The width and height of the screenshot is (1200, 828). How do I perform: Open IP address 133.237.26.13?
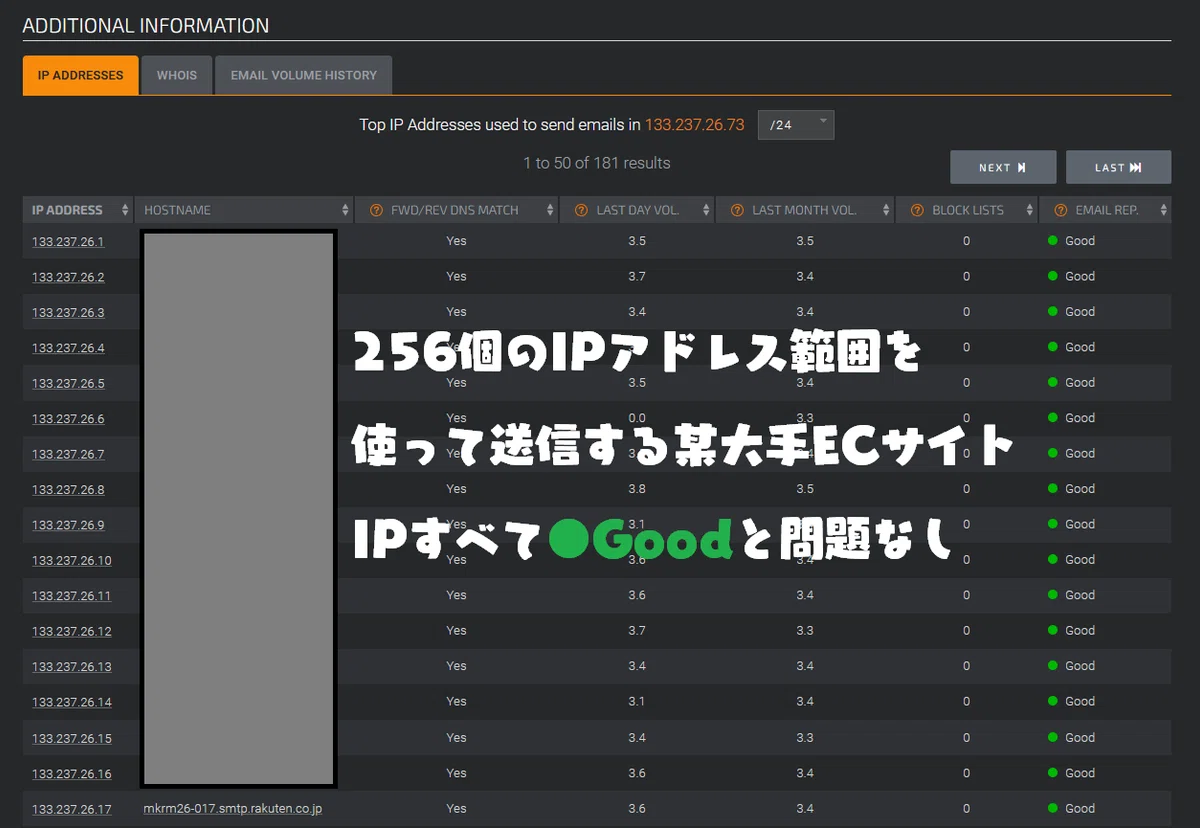tap(72, 667)
